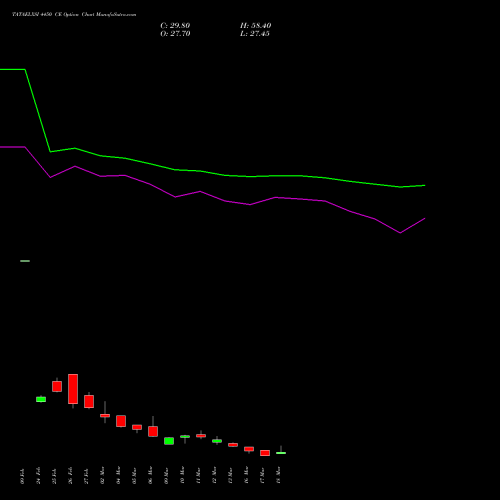This screenshot has width=500, height=500.
Task: Click the 02 Mar date label
Action: 102,475
